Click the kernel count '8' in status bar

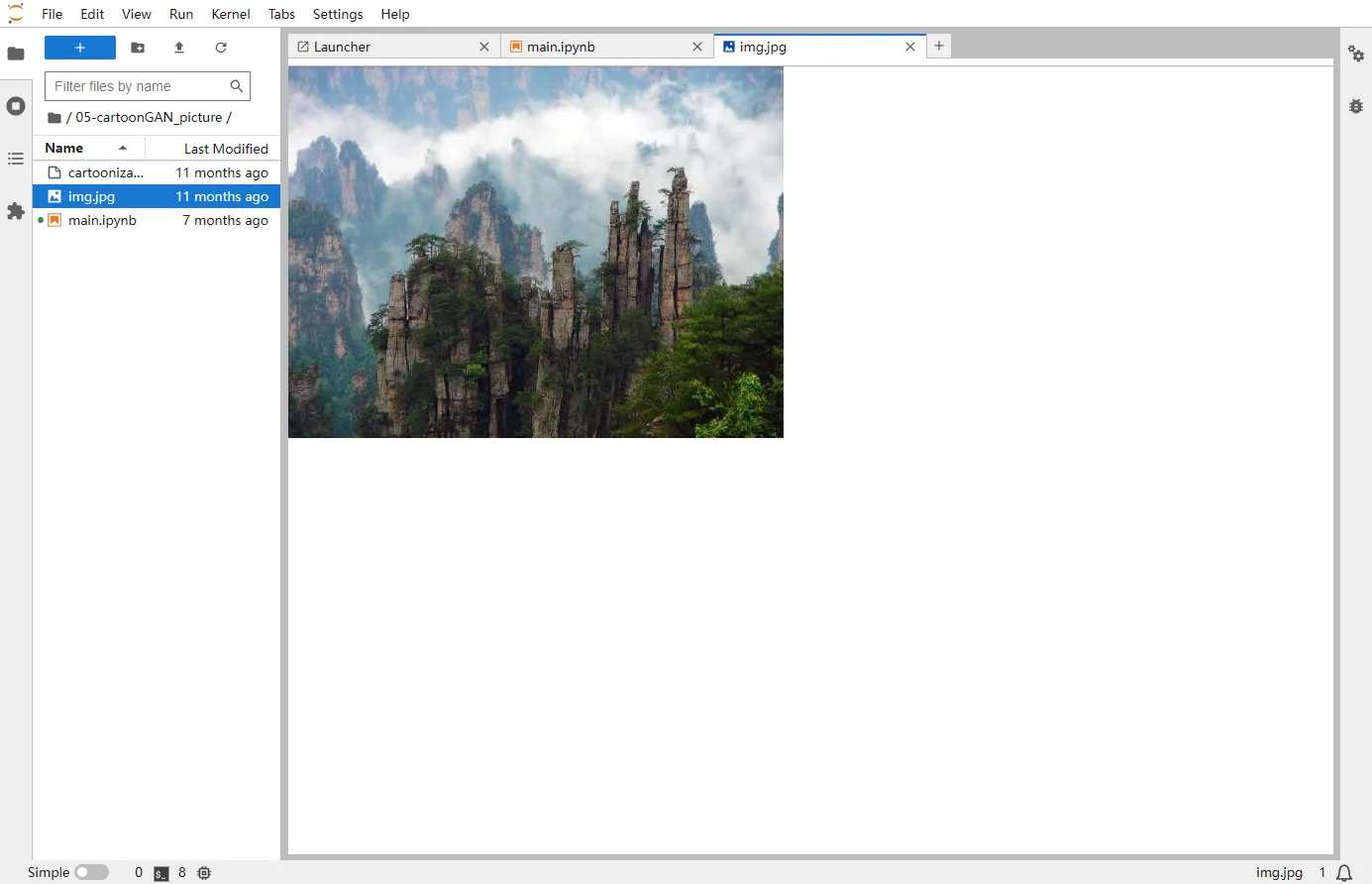pyautogui.click(x=182, y=872)
